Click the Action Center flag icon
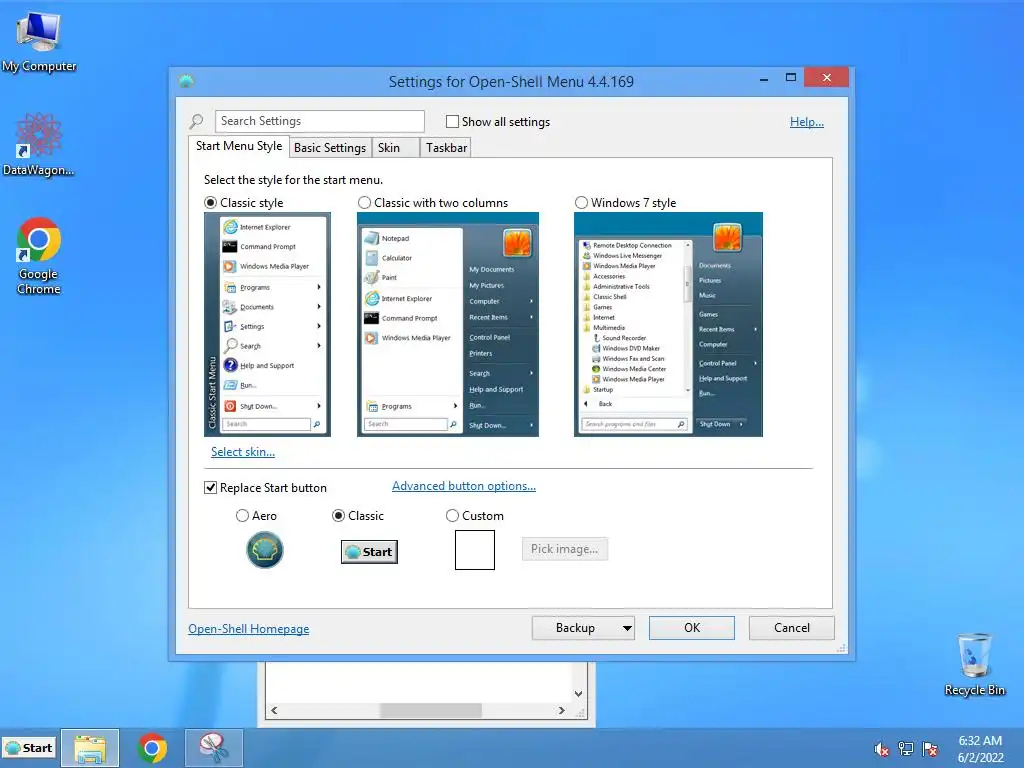Viewport: 1024px width, 768px height. 930,749
